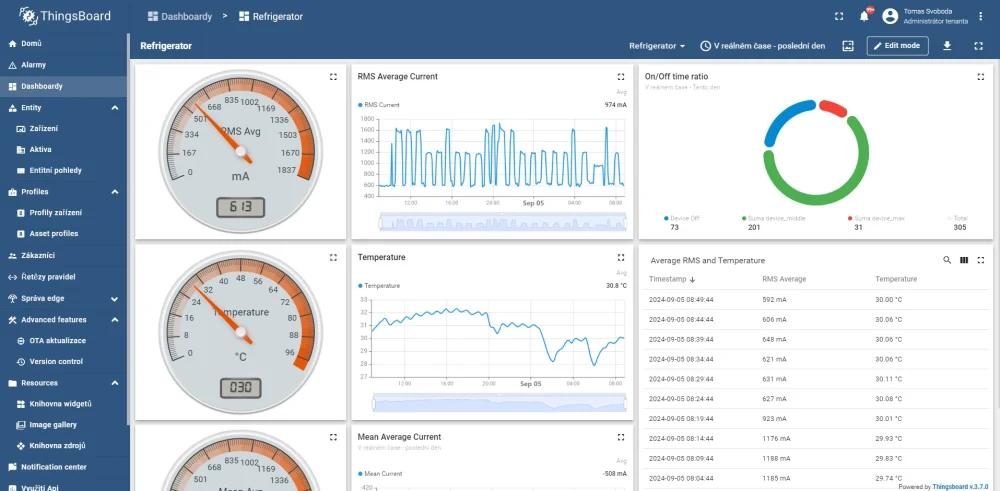This screenshot has height=491, width=1000.
Task: Open Knihovna zdrojů in sidebar
Action: 64,446
